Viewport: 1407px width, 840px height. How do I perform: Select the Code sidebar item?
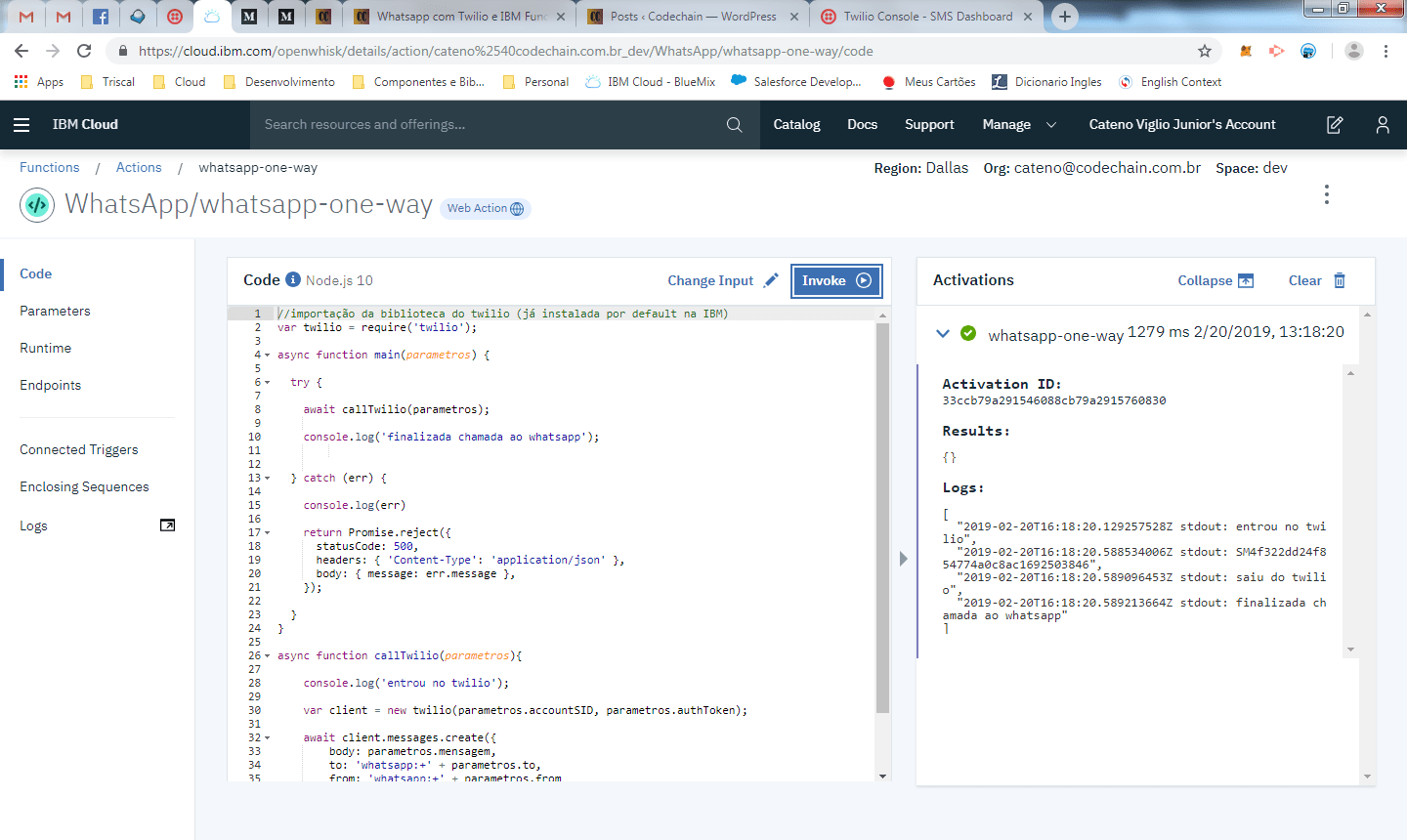tap(36, 273)
